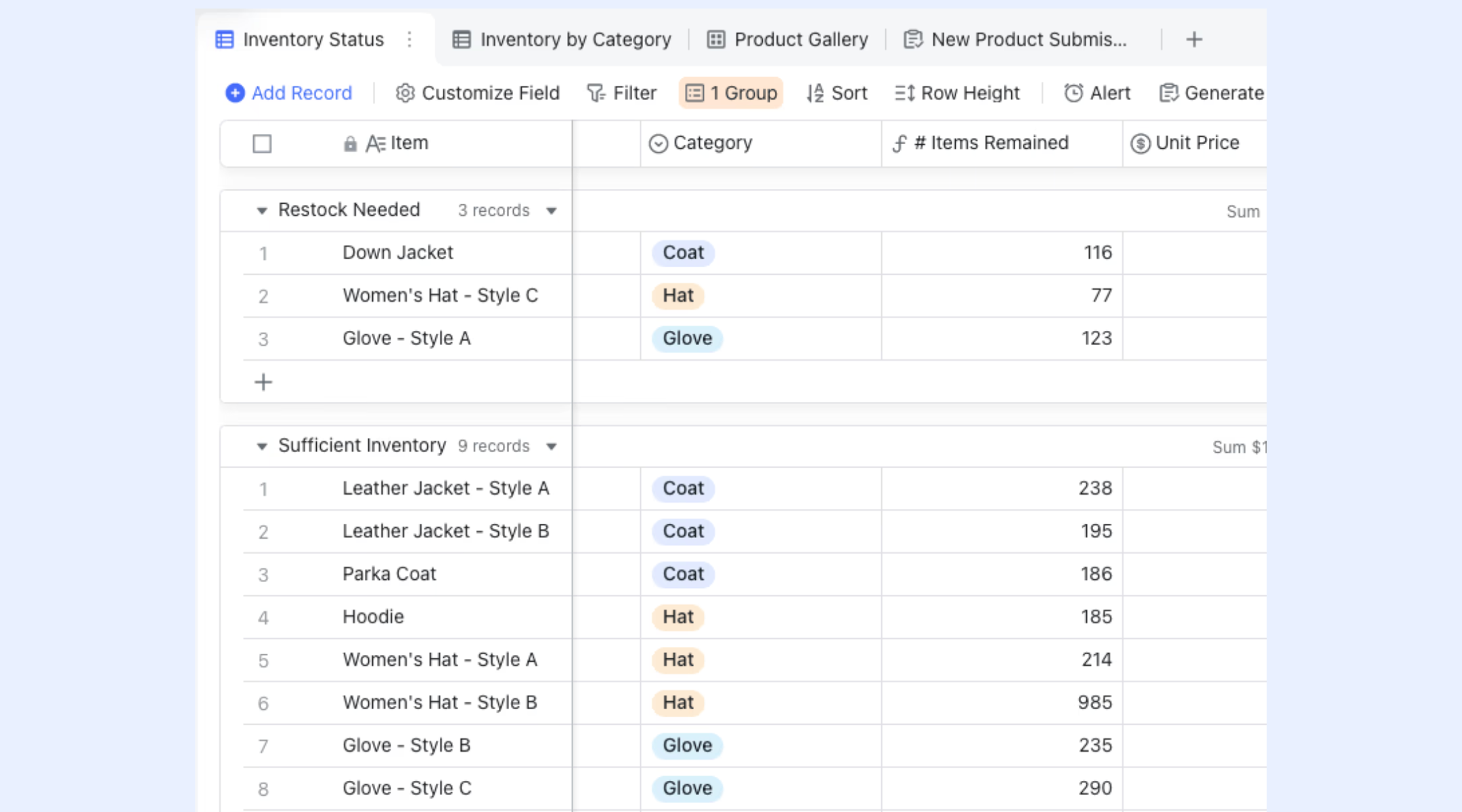Click the Item column header

click(x=396, y=143)
